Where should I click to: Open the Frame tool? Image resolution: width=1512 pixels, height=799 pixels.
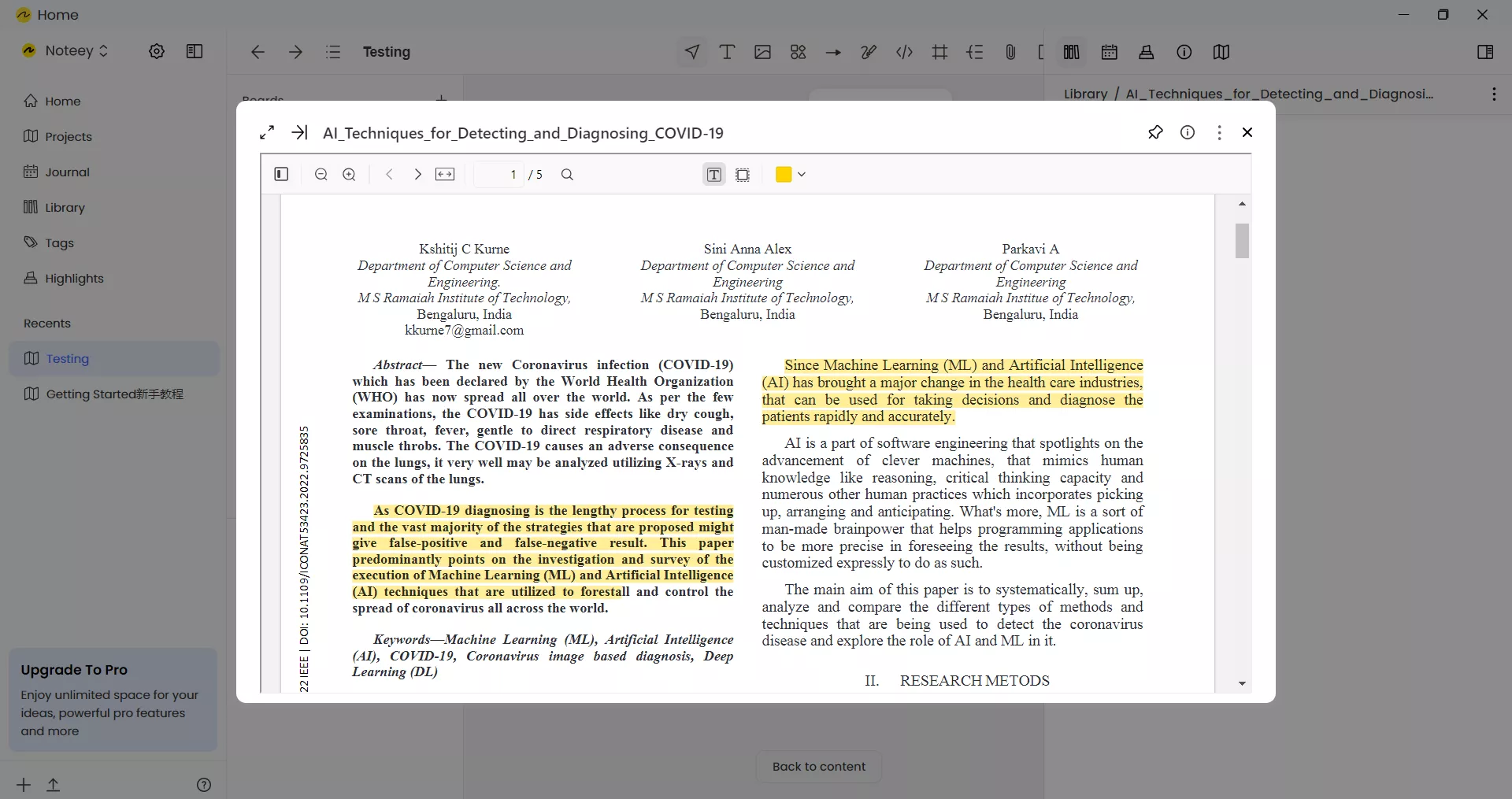pos(939,52)
